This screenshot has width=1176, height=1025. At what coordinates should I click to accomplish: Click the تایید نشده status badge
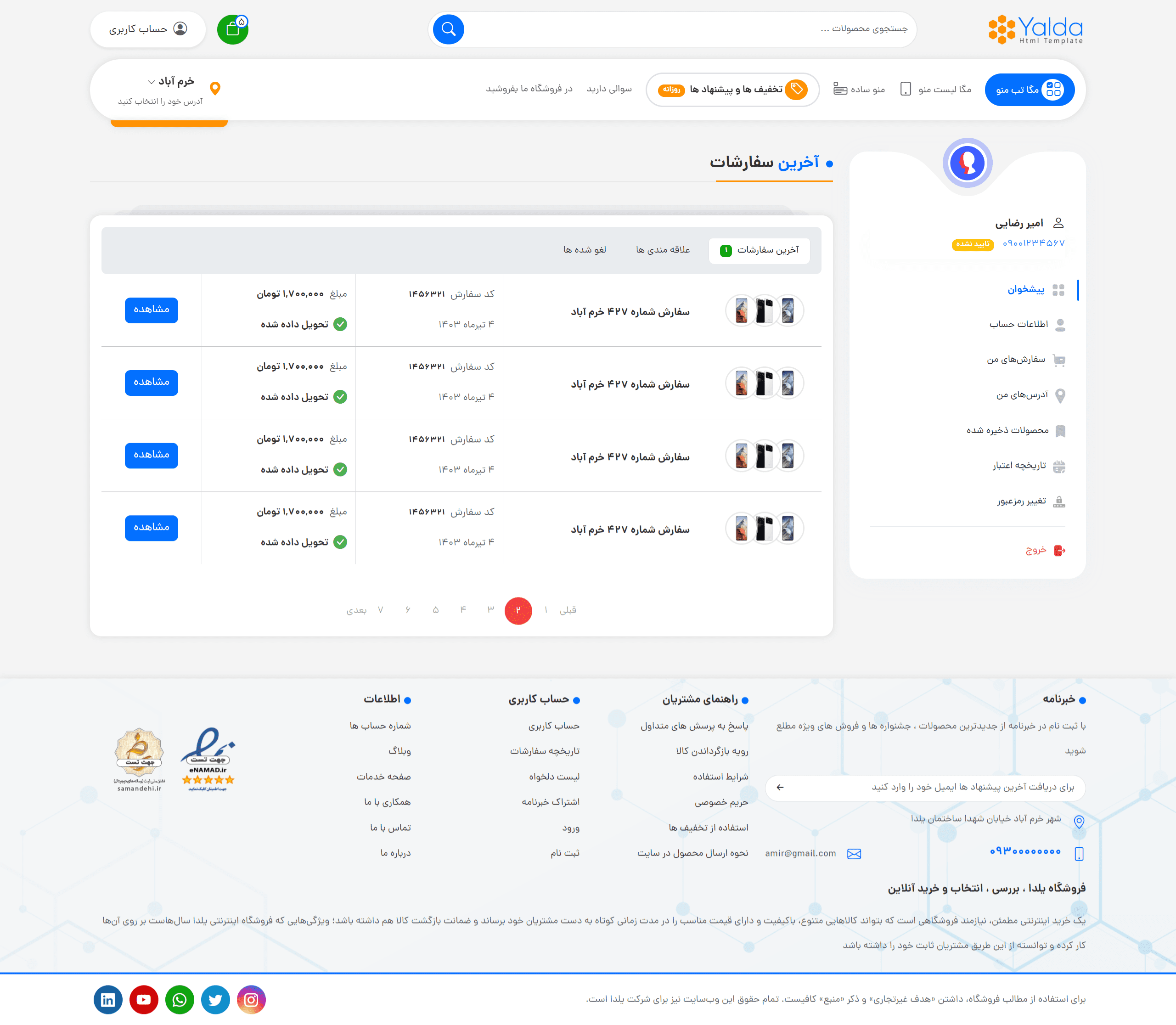point(973,244)
